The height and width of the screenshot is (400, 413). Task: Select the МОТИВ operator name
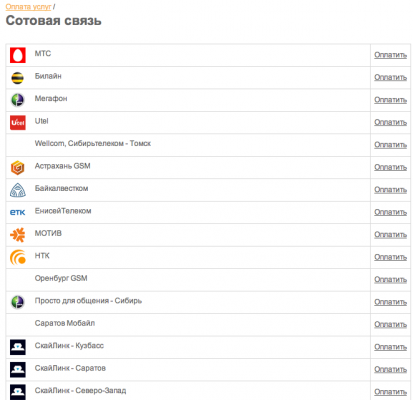(48, 233)
